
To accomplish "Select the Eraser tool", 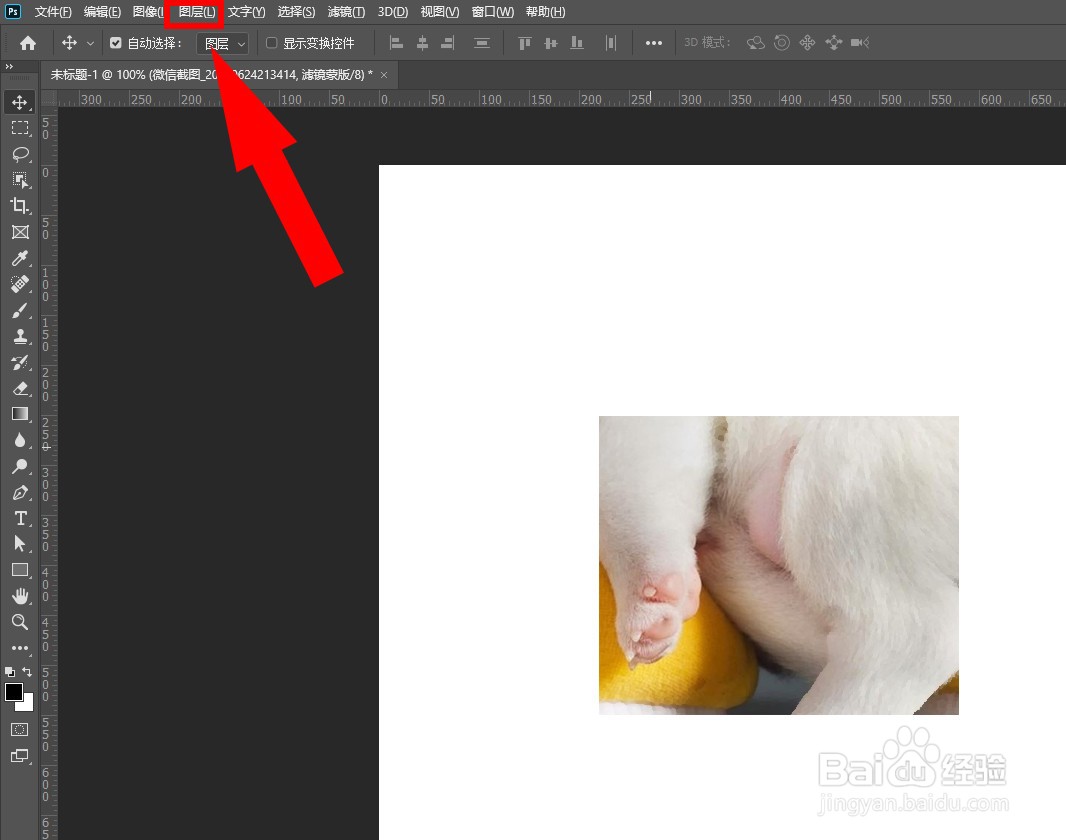I will (20, 388).
